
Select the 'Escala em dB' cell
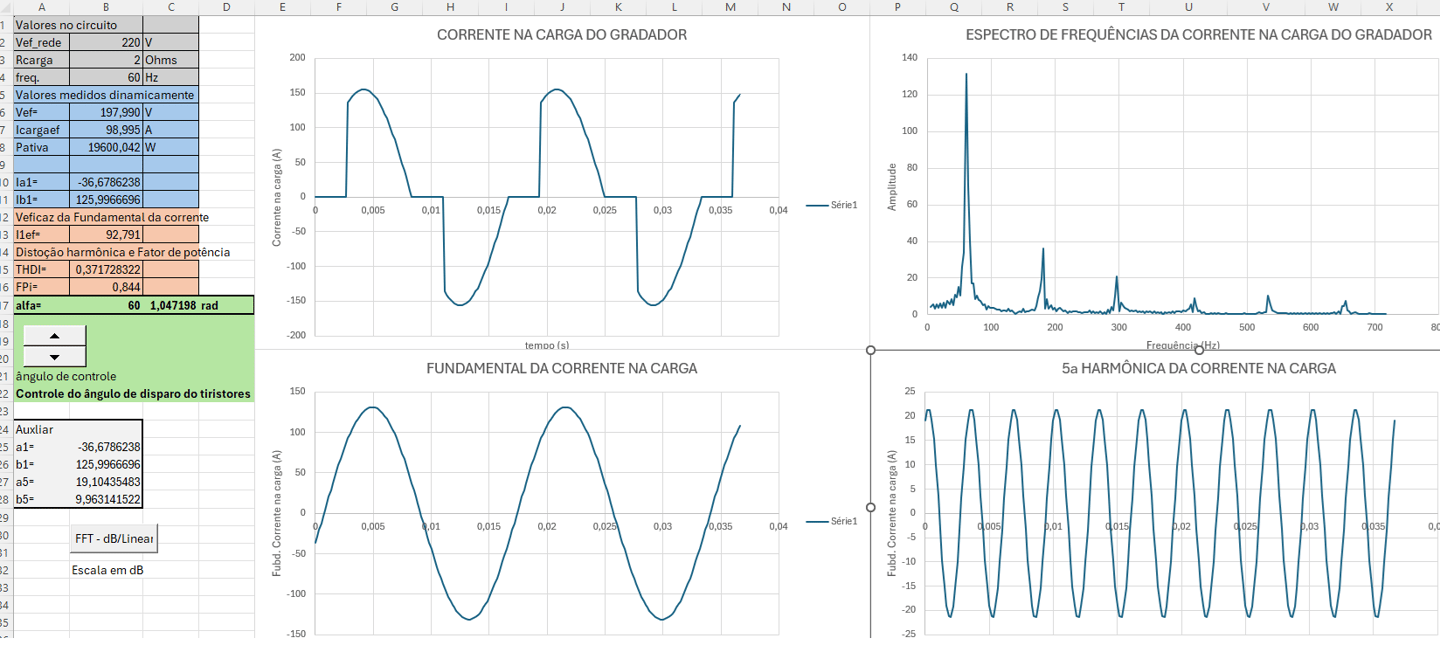[x=107, y=569]
